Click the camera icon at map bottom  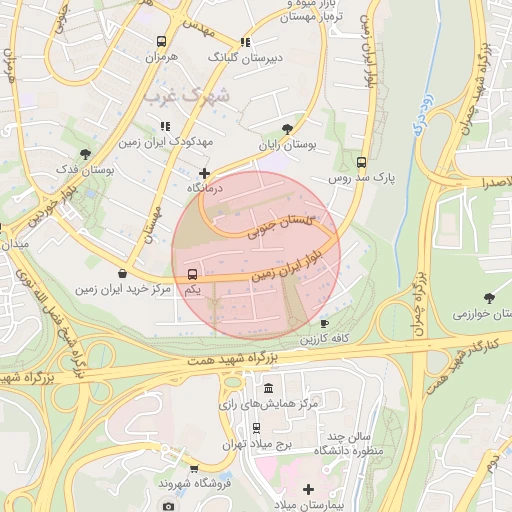[x=168, y=507]
